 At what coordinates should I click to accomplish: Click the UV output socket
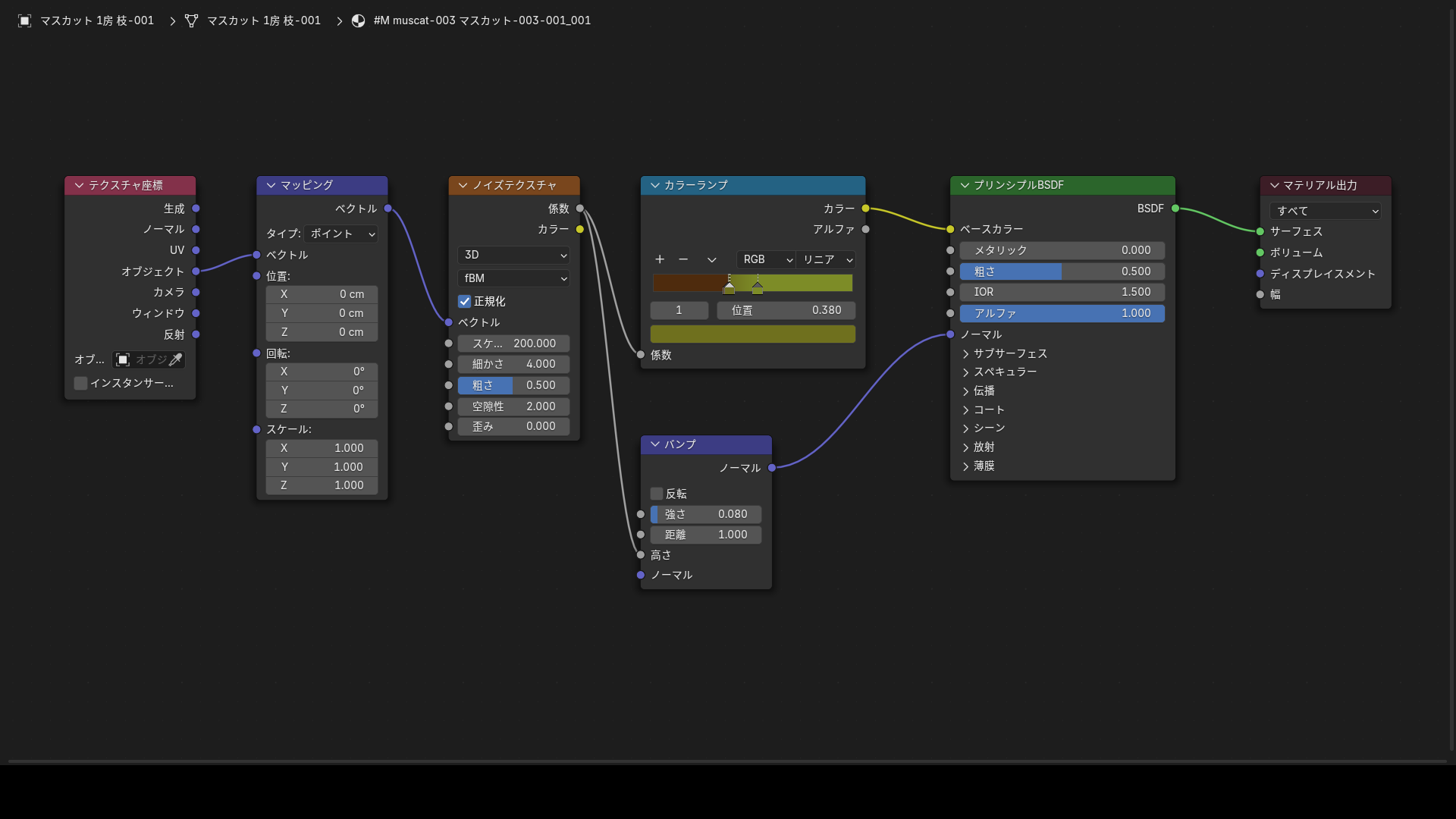pos(196,250)
